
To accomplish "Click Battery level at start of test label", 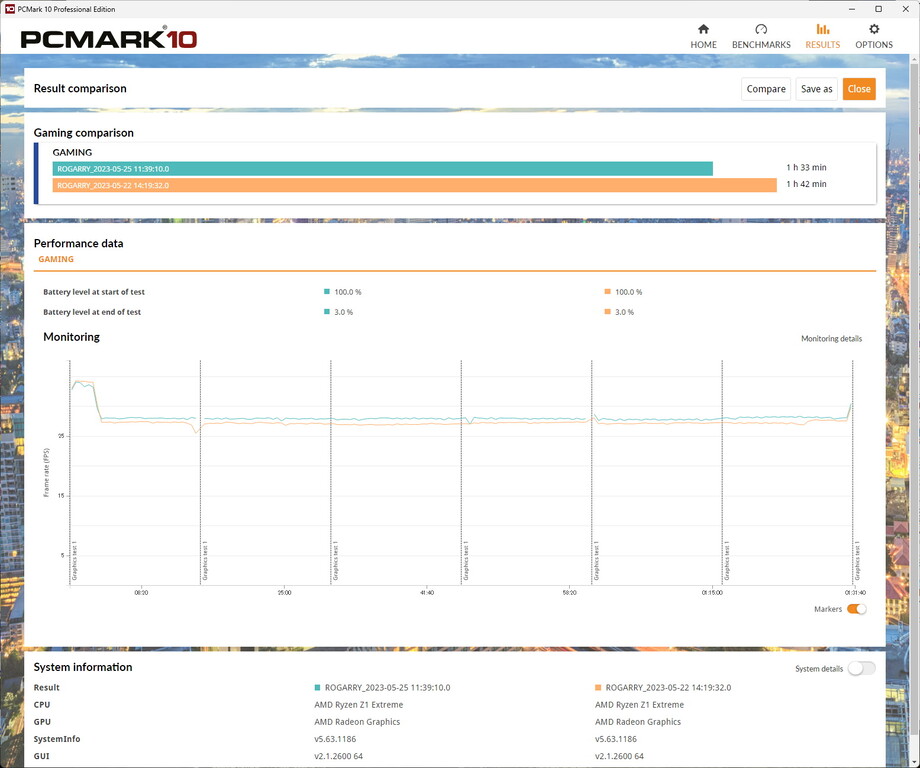I will [x=94, y=292].
